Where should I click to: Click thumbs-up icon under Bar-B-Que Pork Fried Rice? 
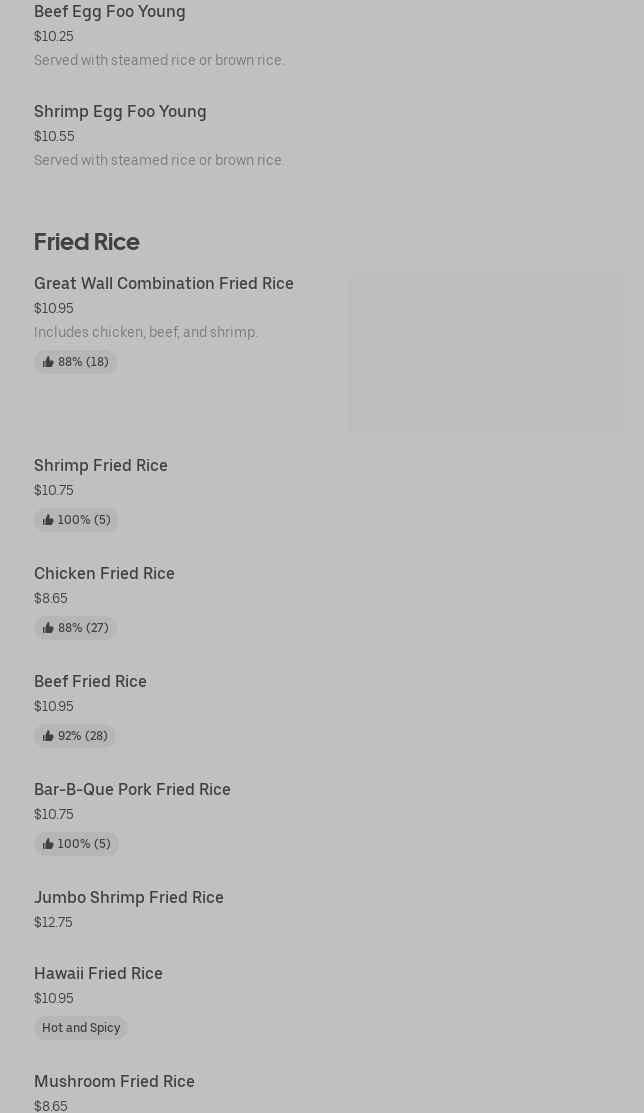(48, 844)
